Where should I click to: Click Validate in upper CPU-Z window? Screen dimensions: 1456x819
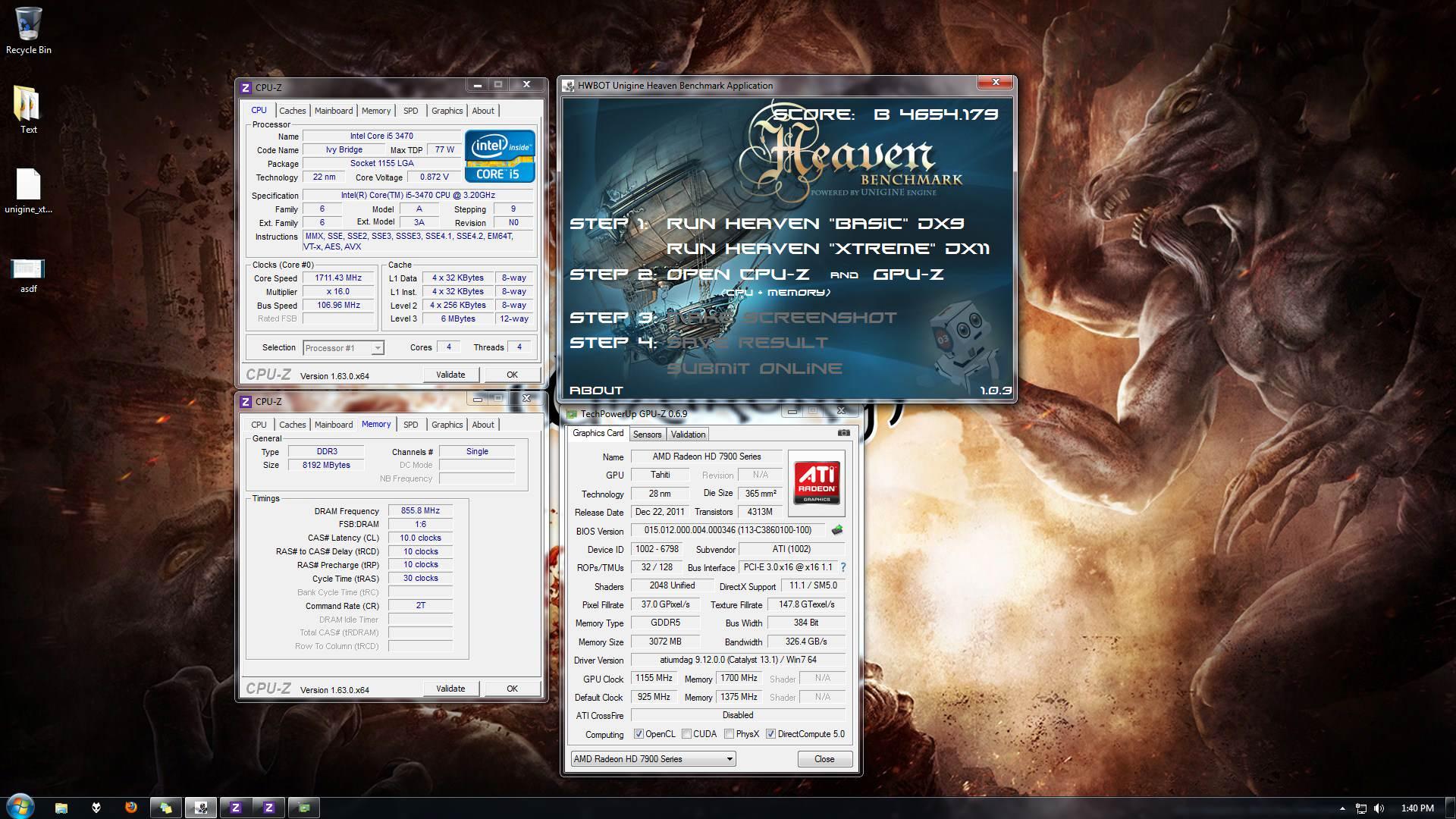point(450,375)
